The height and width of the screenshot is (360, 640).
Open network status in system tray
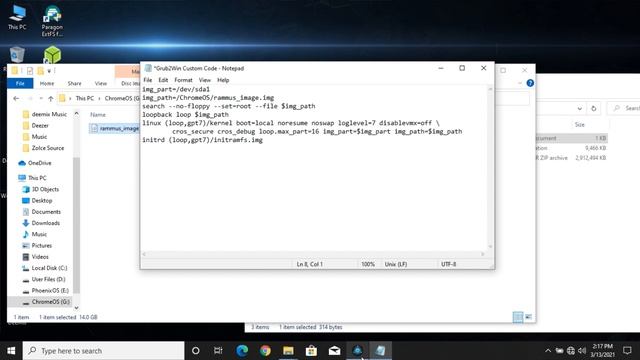(x=571, y=351)
